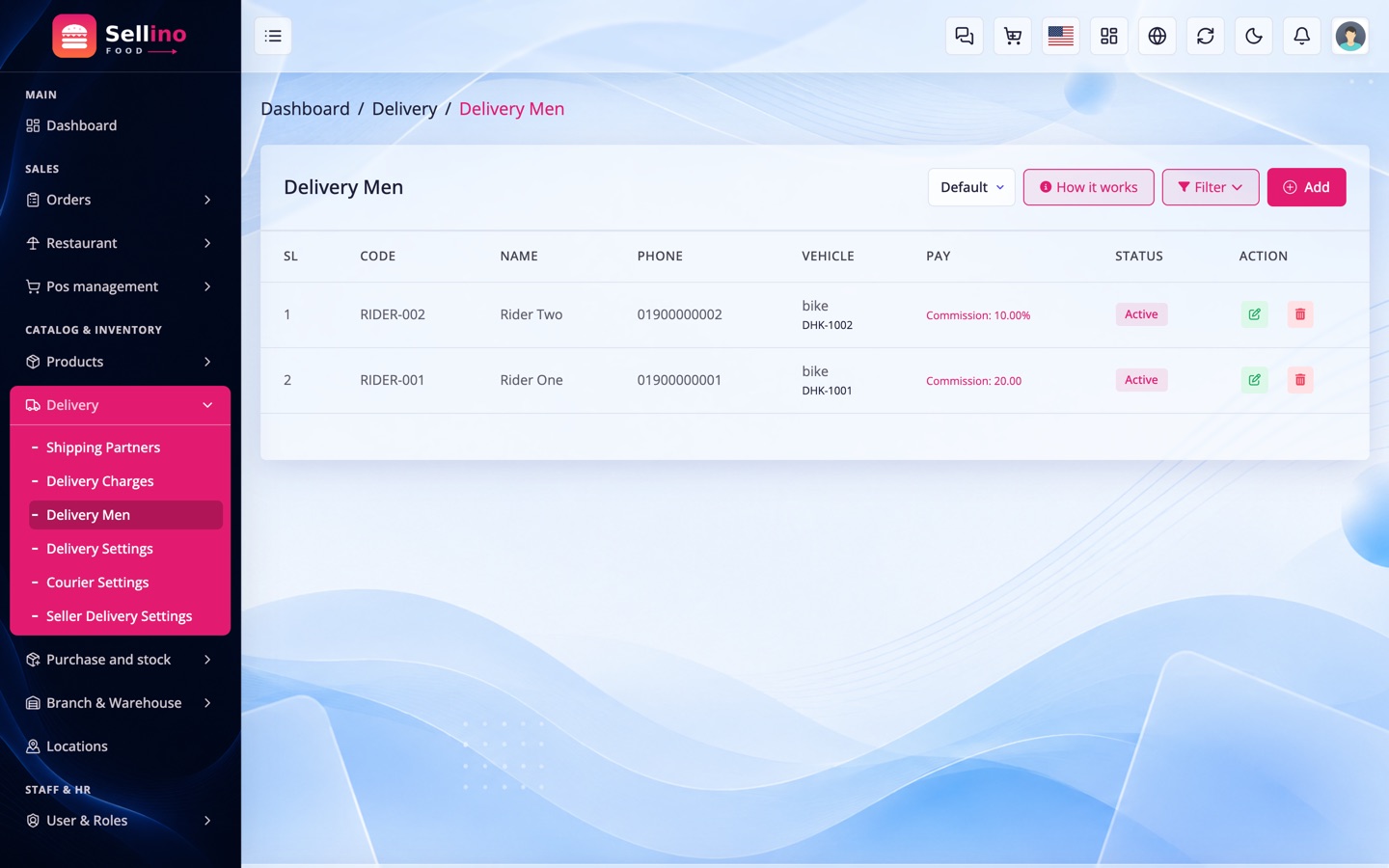Click the How it works button
Screen dimensions: 1389x868
point(1088,187)
